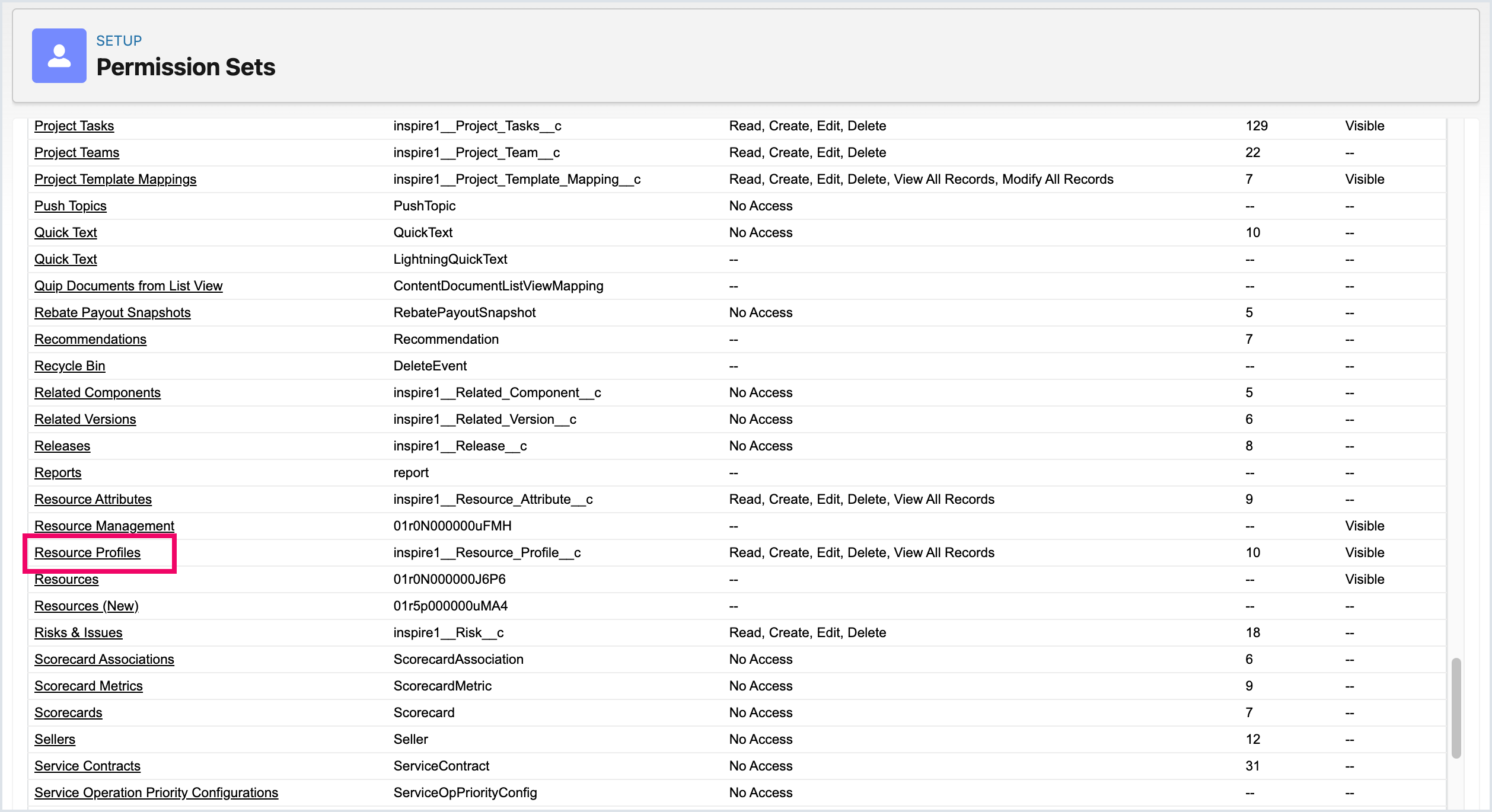Open the Related Versions link

pos(85,419)
